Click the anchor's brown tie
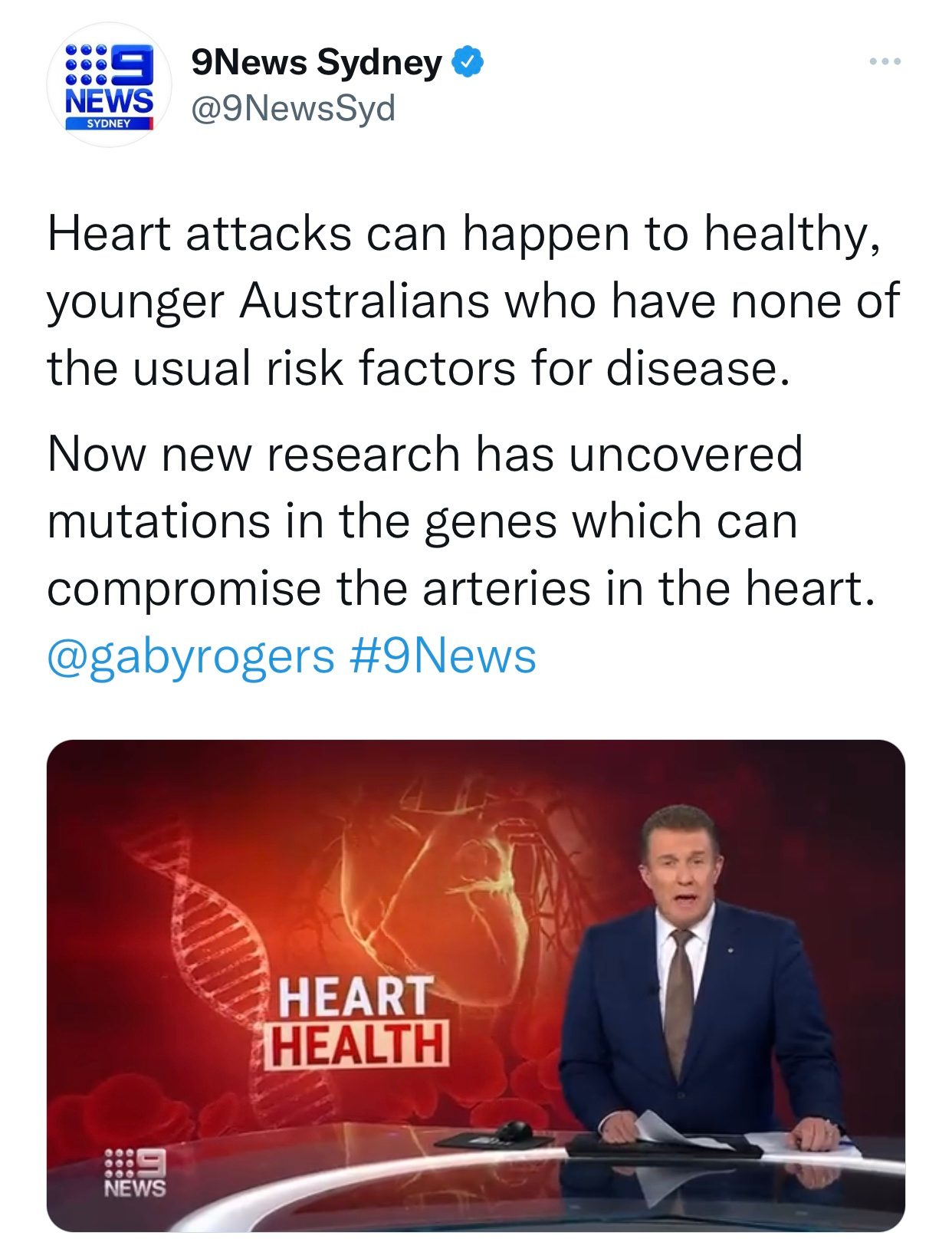 tap(678, 997)
